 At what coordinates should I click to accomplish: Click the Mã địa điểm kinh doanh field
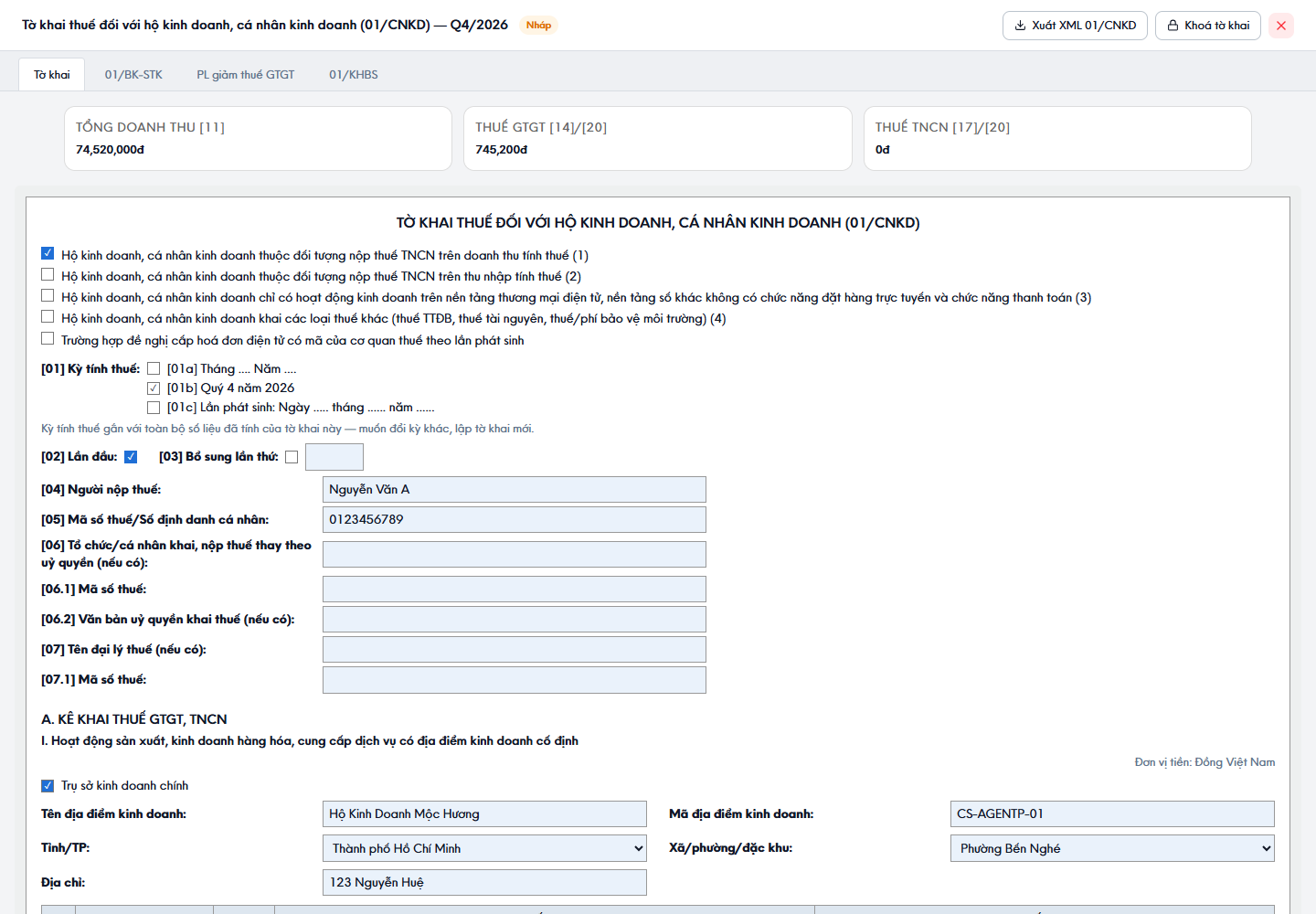pos(1112,813)
